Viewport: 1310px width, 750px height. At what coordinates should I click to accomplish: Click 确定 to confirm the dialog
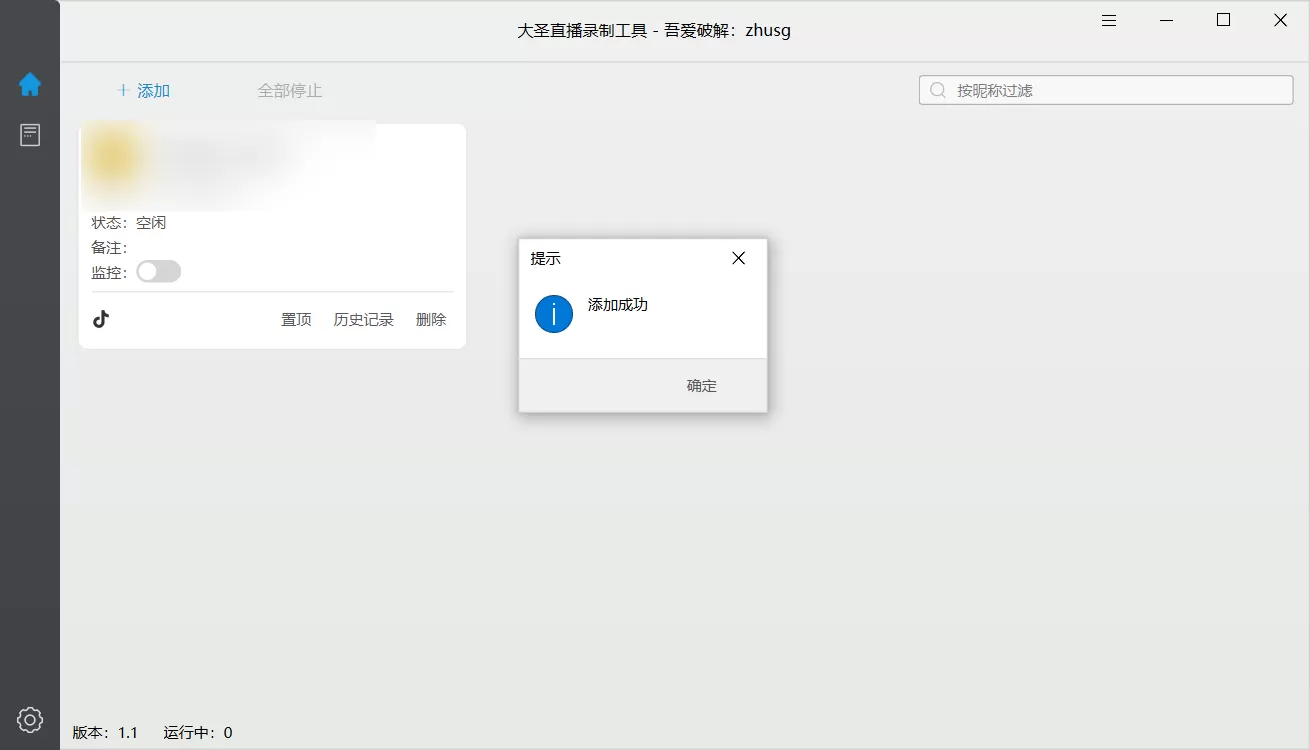click(701, 385)
